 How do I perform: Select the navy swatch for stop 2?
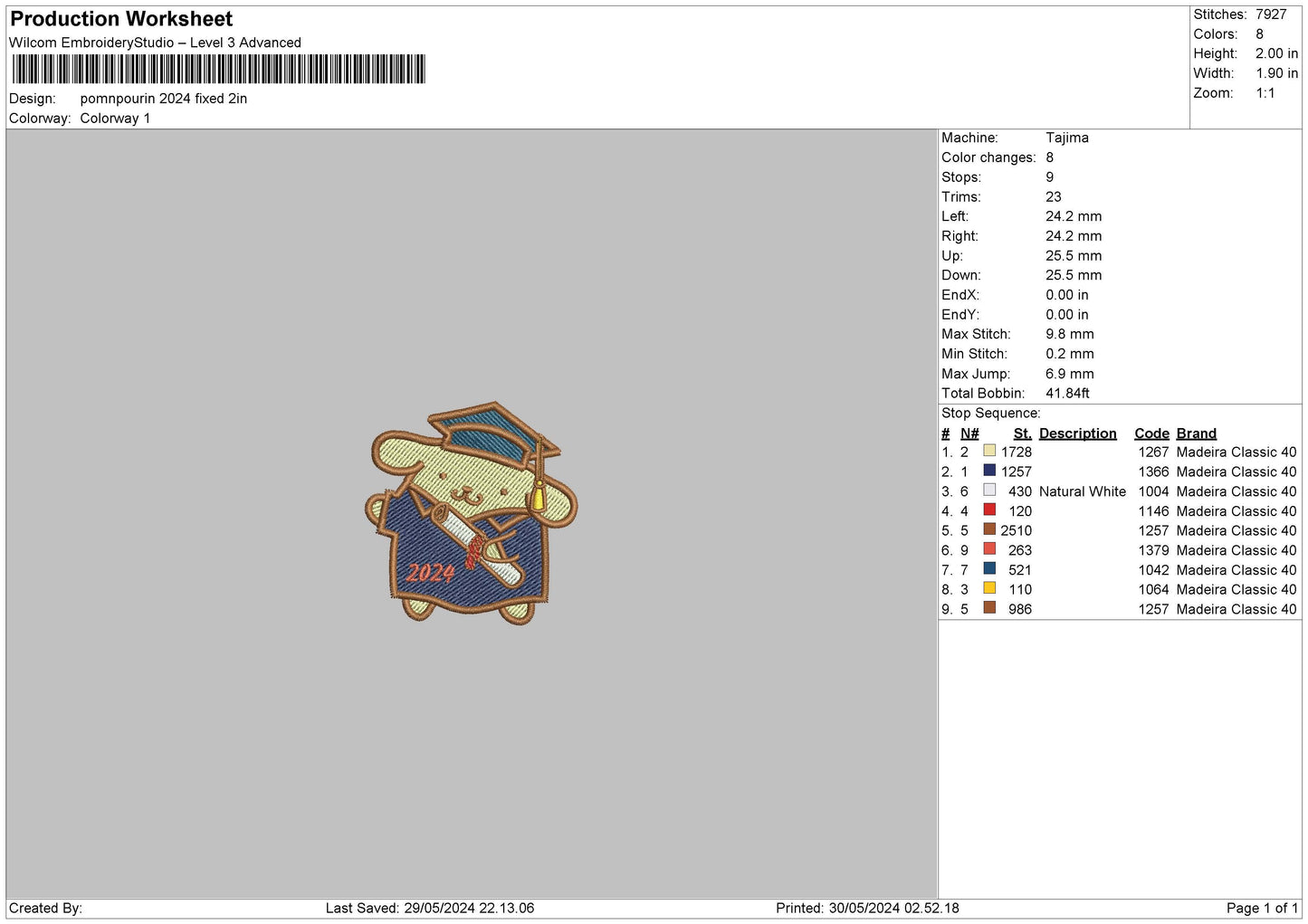click(989, 472)
